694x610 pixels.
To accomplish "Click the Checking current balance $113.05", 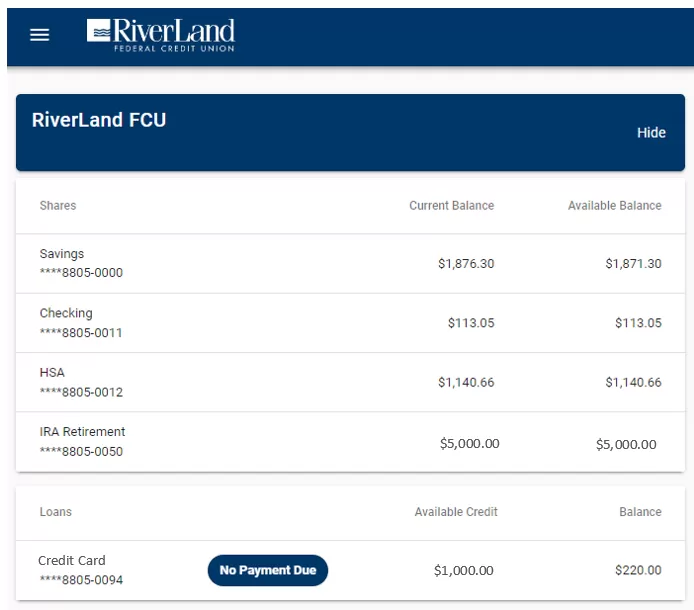I will click(470, 323).
